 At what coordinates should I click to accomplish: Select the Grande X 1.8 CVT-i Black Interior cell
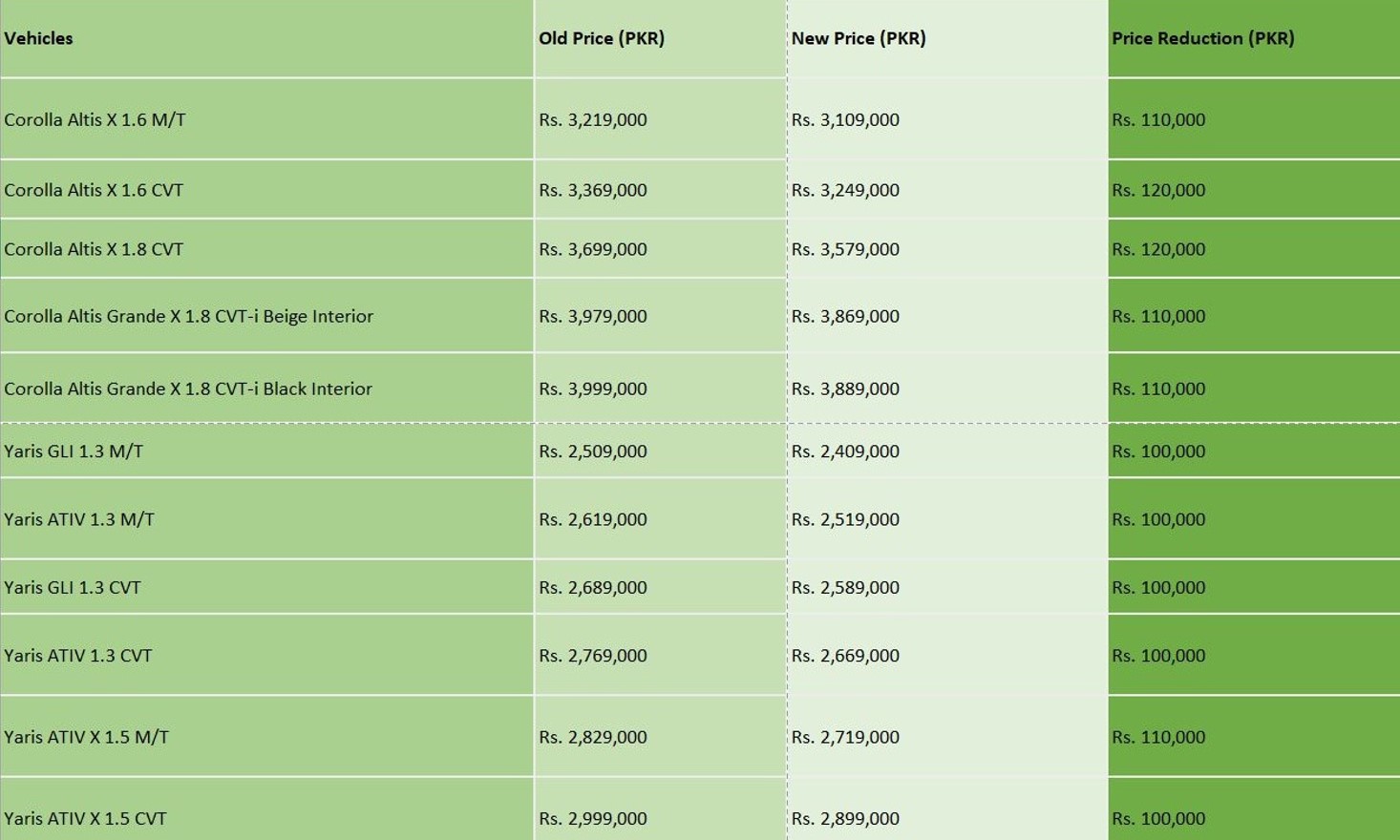click(x=266, y=388)
